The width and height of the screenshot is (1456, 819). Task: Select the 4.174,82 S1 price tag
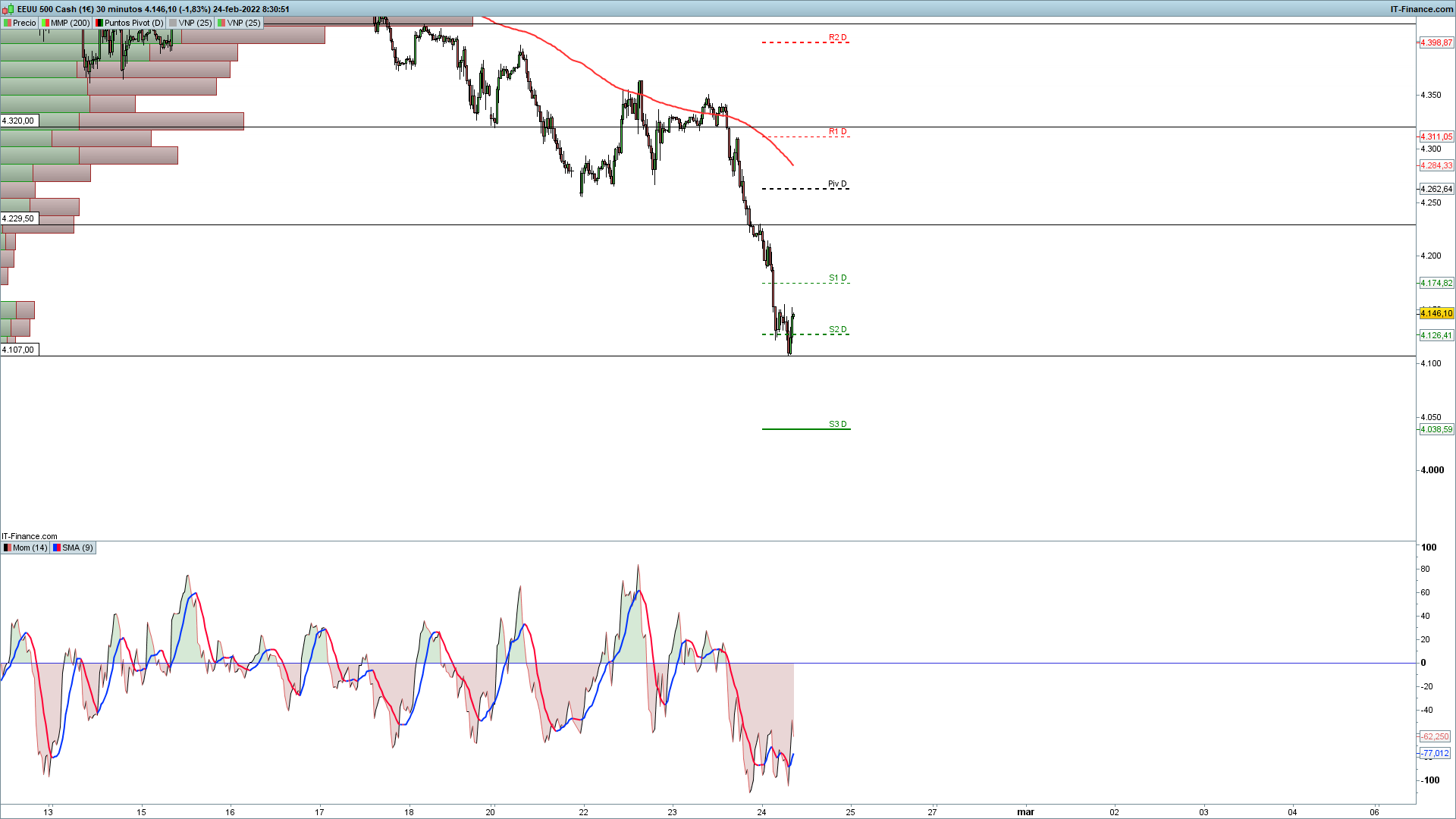(1436, 283)
